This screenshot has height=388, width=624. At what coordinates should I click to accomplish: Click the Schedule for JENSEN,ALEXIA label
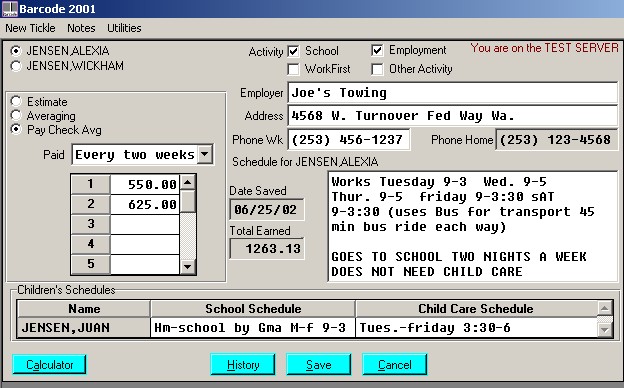pyautogui.click(x=305, y=162)
